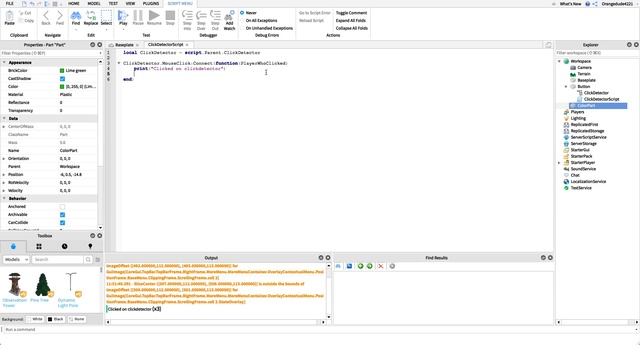Screen dimensions: 640x360
Task: Switch to the HOME ribbon tab
Action: coord(74,3)
